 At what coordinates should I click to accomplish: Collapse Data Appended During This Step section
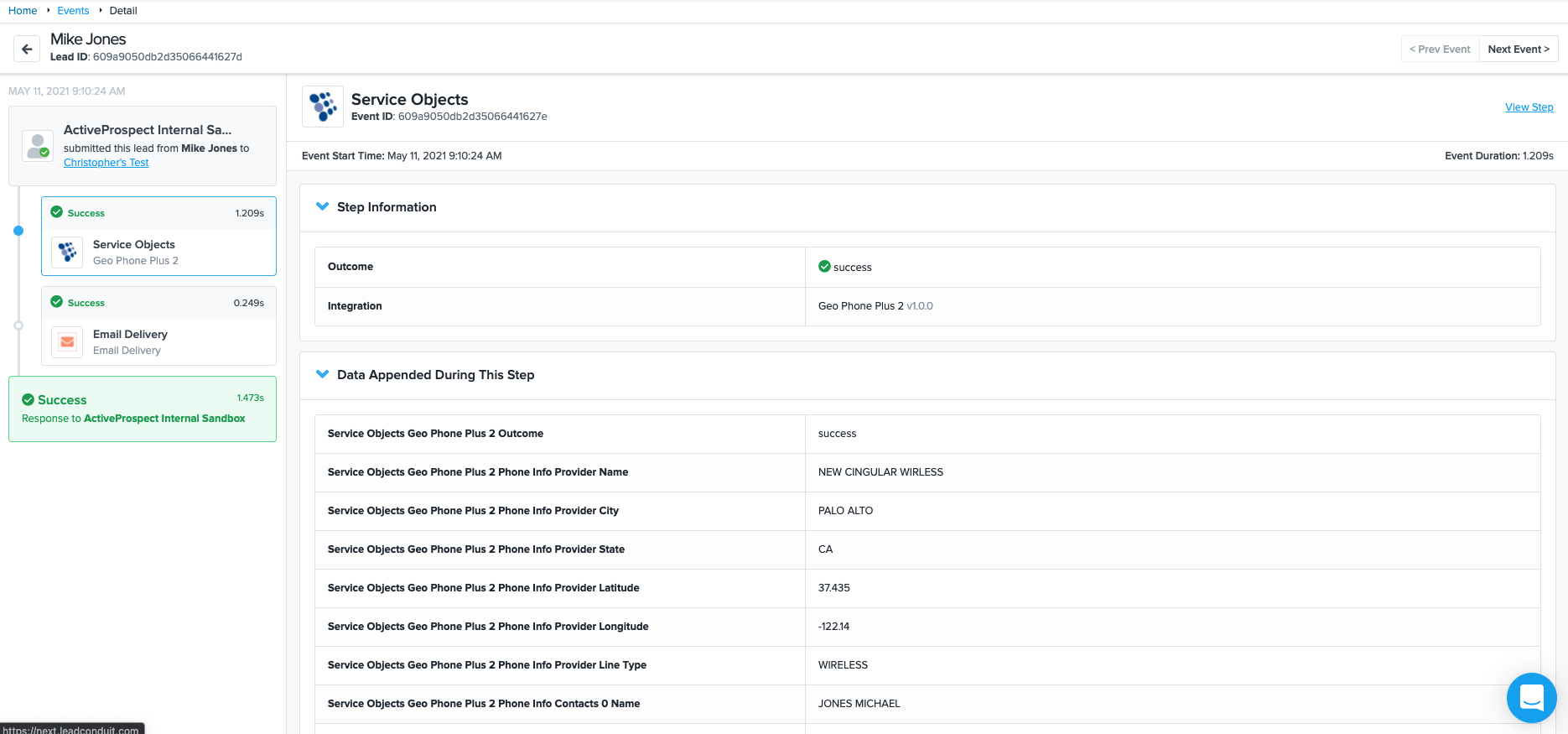pyautogui.click(x=322, y=374)
